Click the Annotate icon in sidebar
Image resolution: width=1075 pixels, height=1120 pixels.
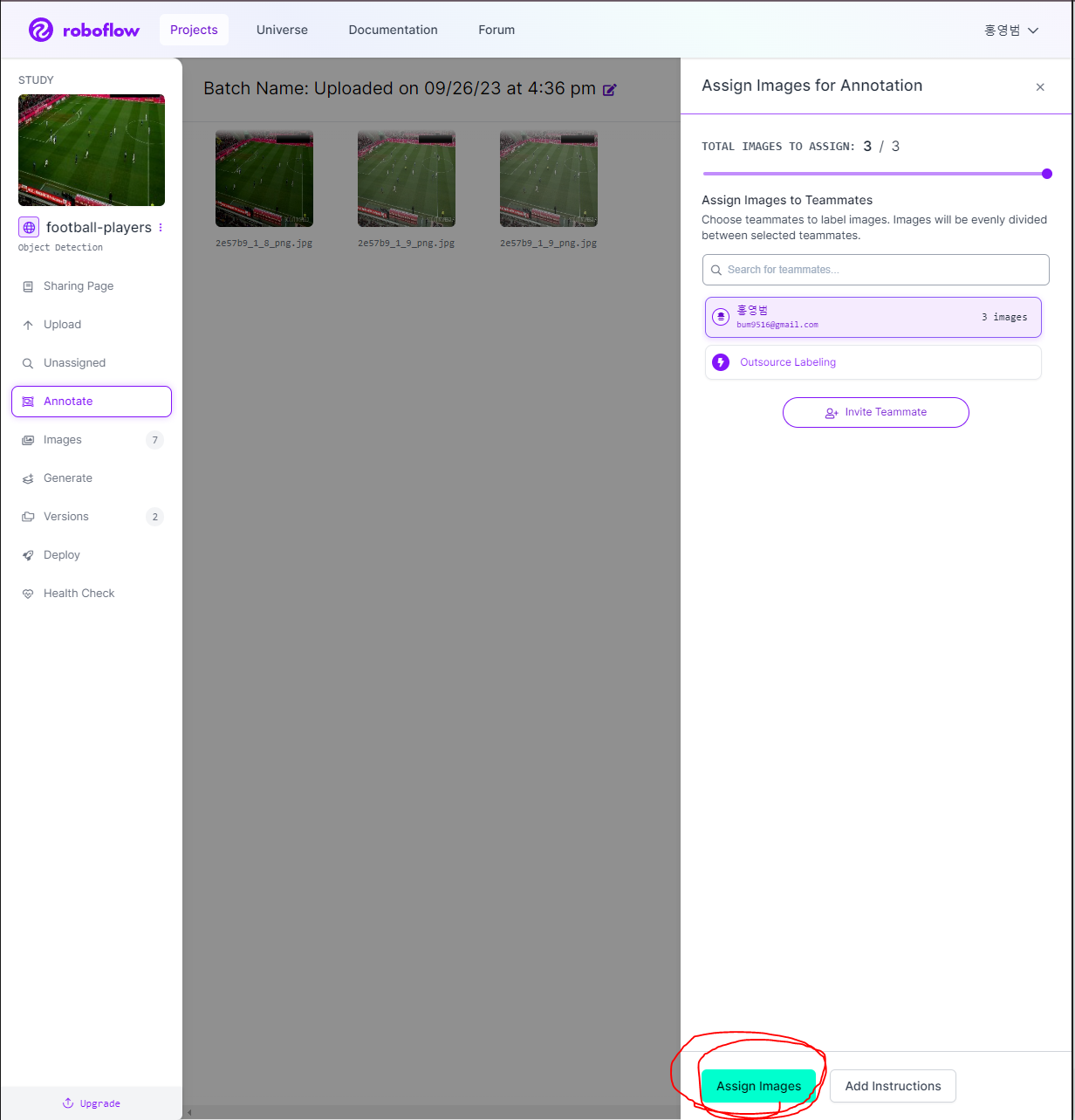pos(28,402)
